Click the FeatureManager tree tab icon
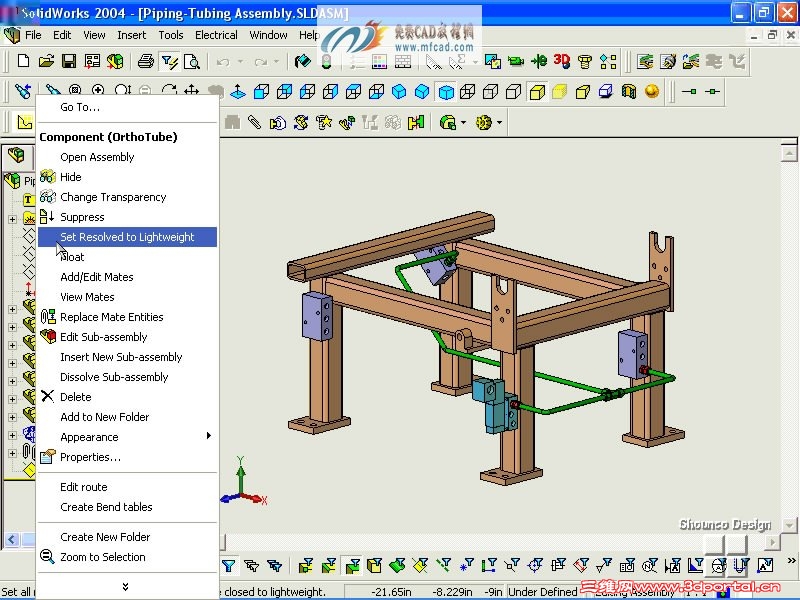 pos(16,155)
